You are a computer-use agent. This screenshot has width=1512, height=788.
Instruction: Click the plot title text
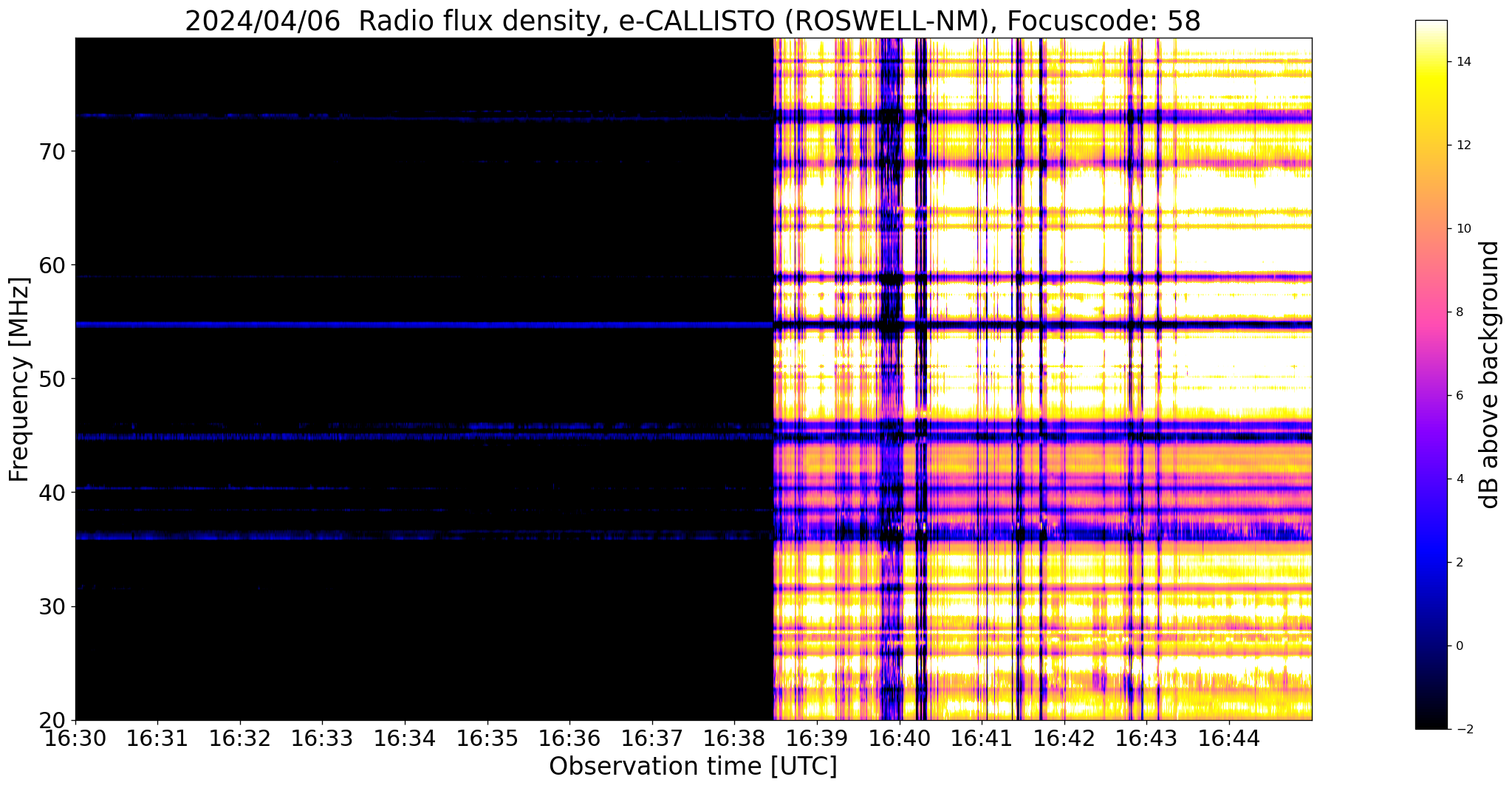click(693, 21)
